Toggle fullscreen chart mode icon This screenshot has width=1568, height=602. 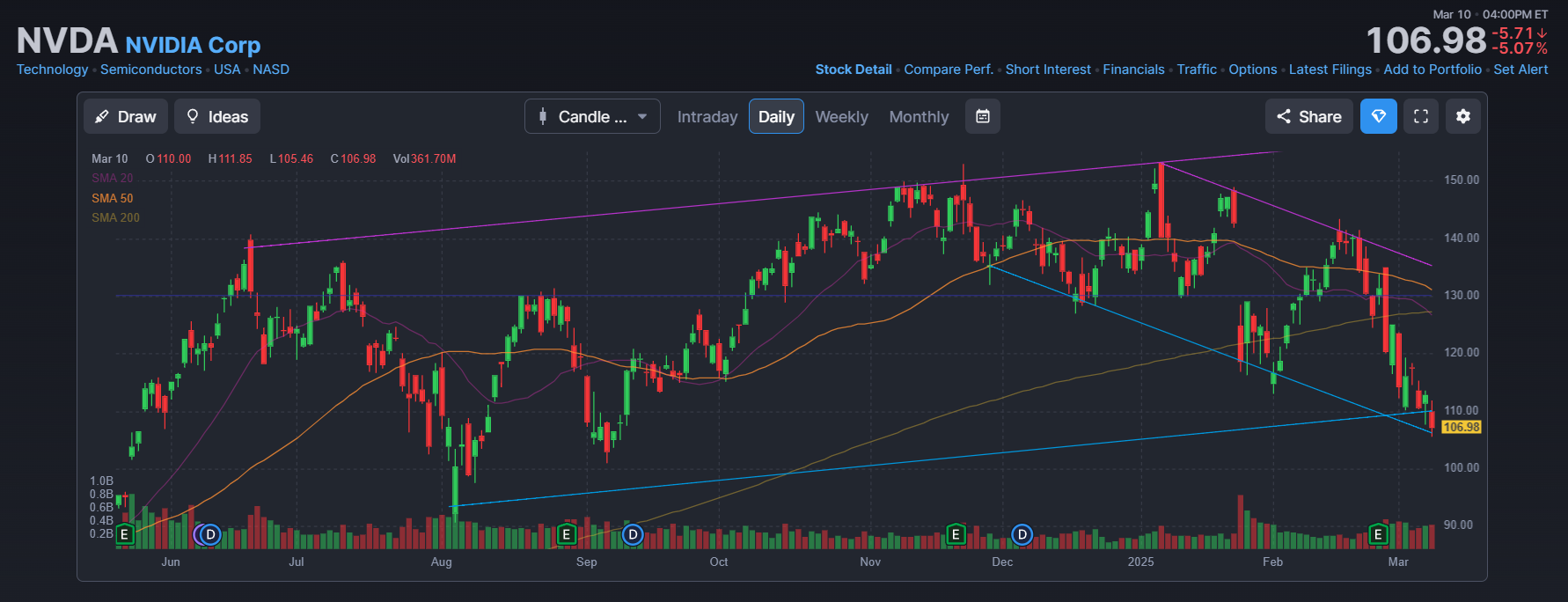(x=1421, y=116)
